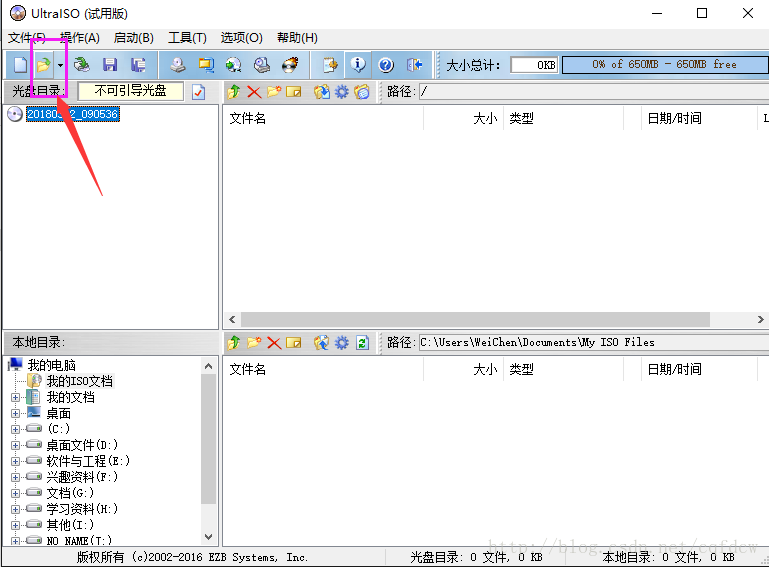The width and height of the screenshot is (769, 567).
Task: Expand the 学习资料(H:) drive node
Action: pos(15,509)
